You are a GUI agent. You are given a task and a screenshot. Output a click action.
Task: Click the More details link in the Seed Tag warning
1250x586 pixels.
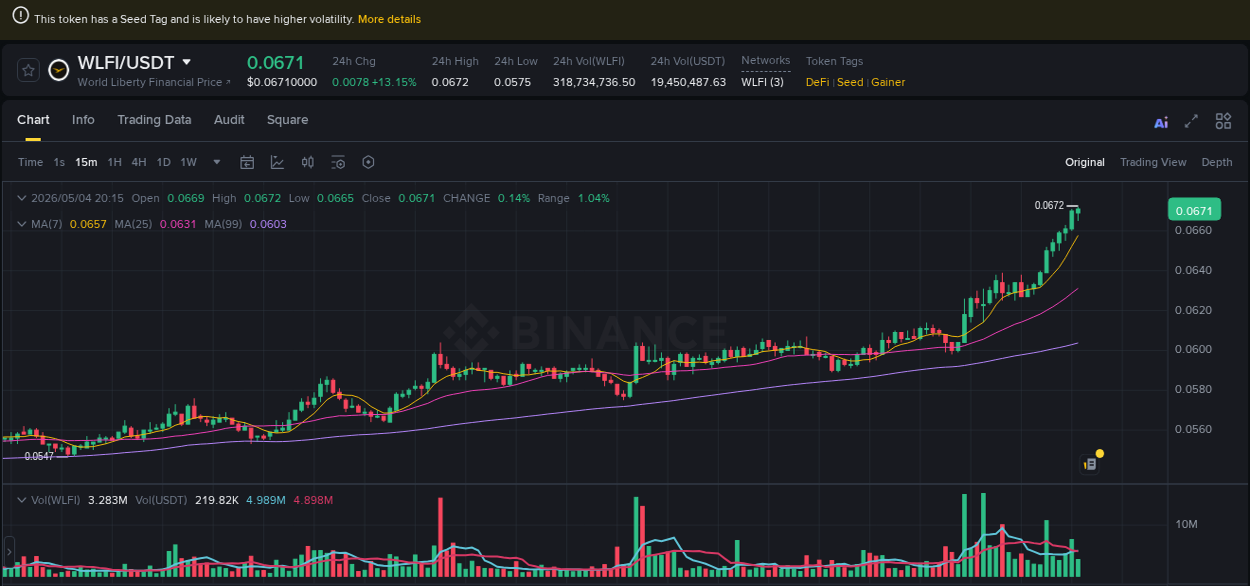point(389,19)
